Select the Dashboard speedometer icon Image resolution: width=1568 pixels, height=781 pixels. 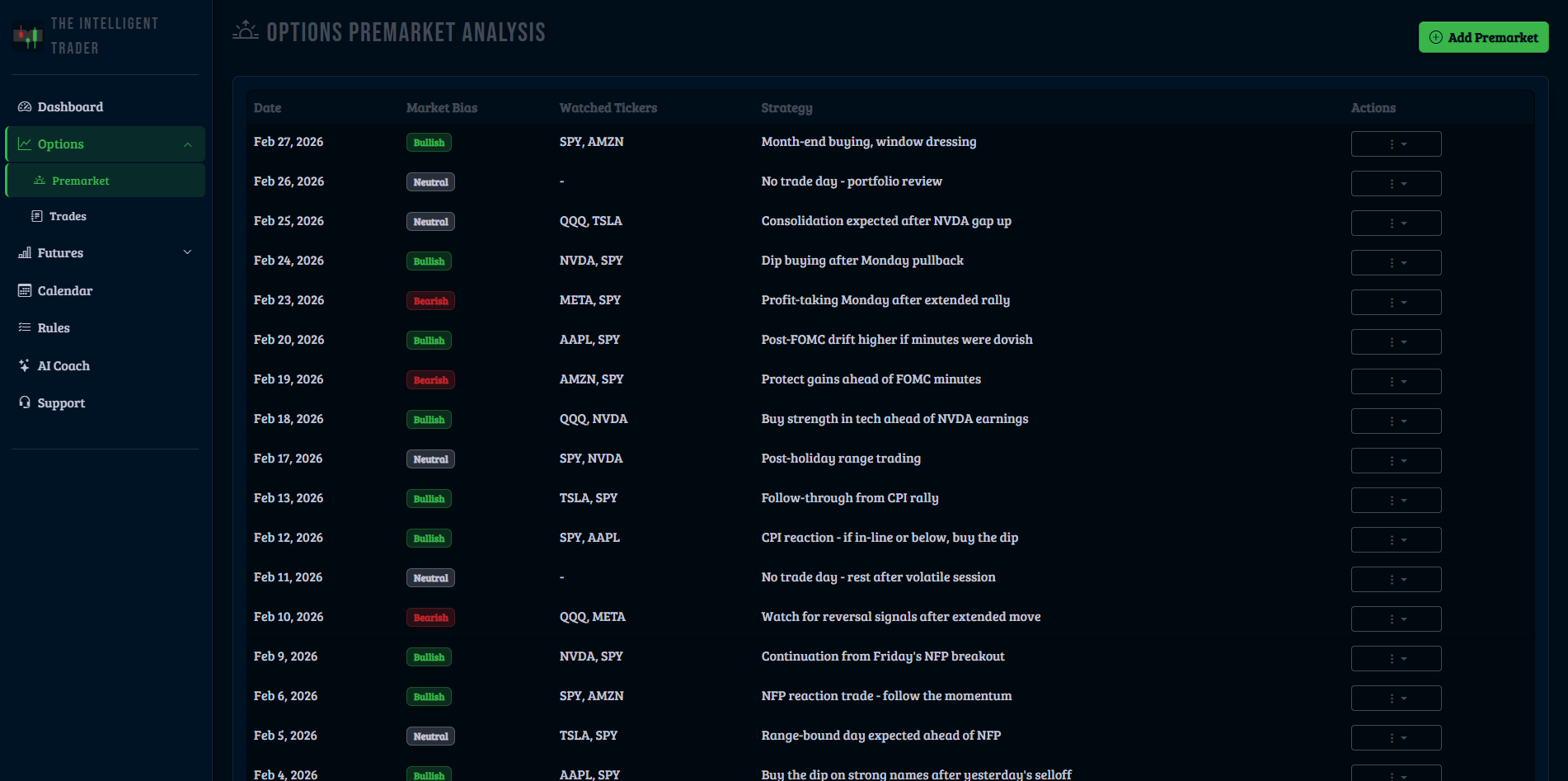(x=25, y=106)
